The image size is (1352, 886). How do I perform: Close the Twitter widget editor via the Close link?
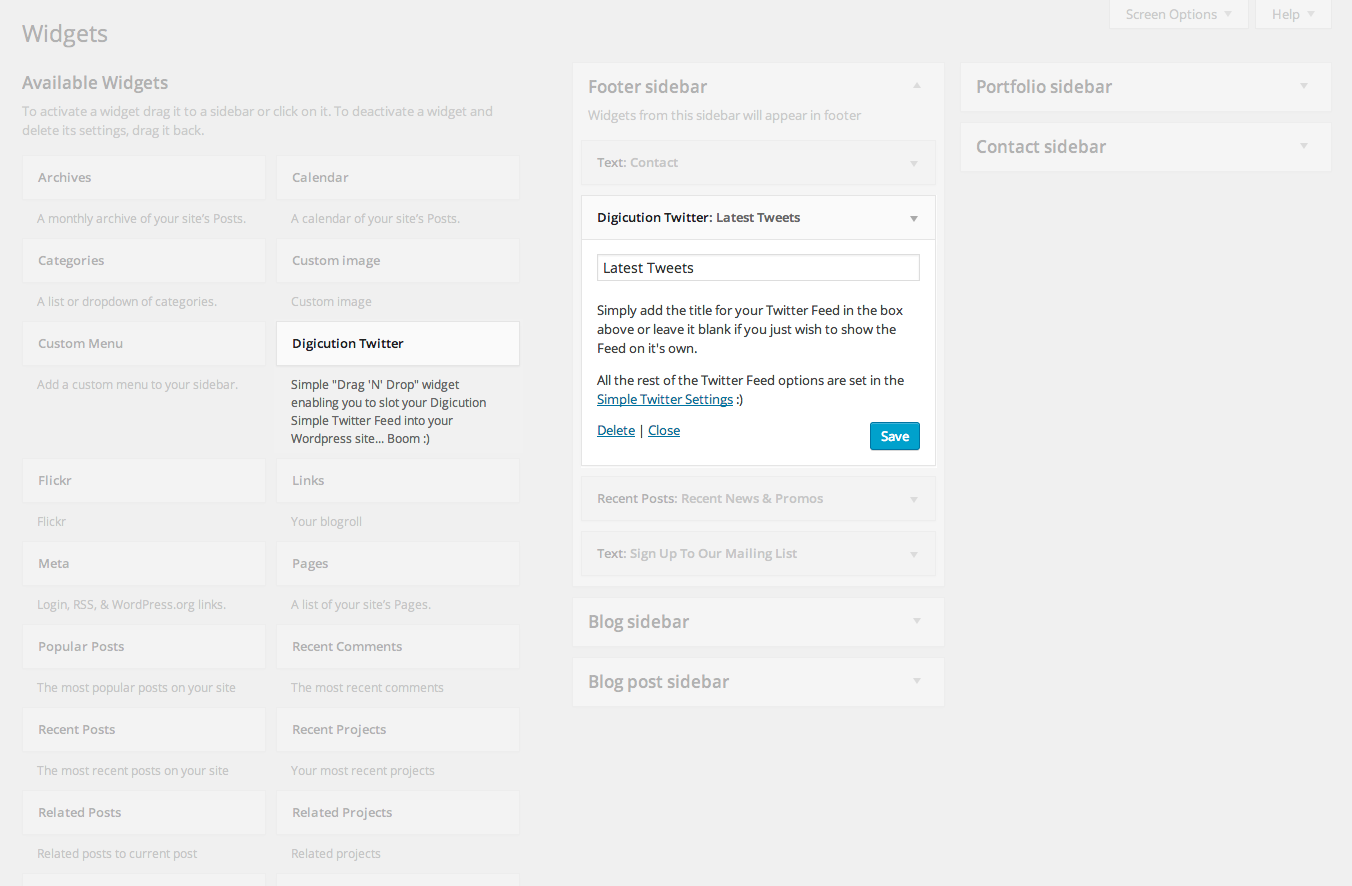[x=664, y=430]
